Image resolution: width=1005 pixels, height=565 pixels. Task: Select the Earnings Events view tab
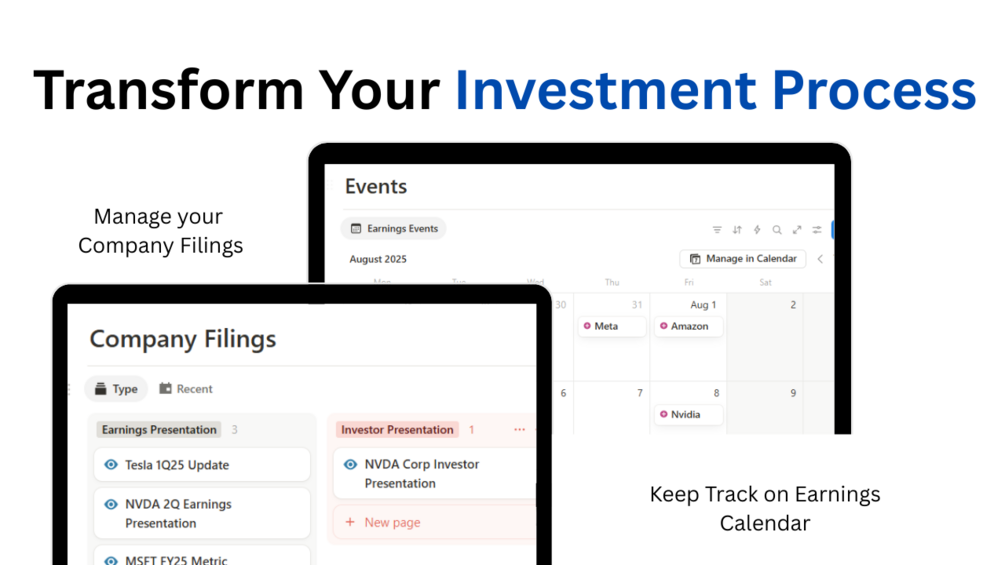[x=393, y=229]
